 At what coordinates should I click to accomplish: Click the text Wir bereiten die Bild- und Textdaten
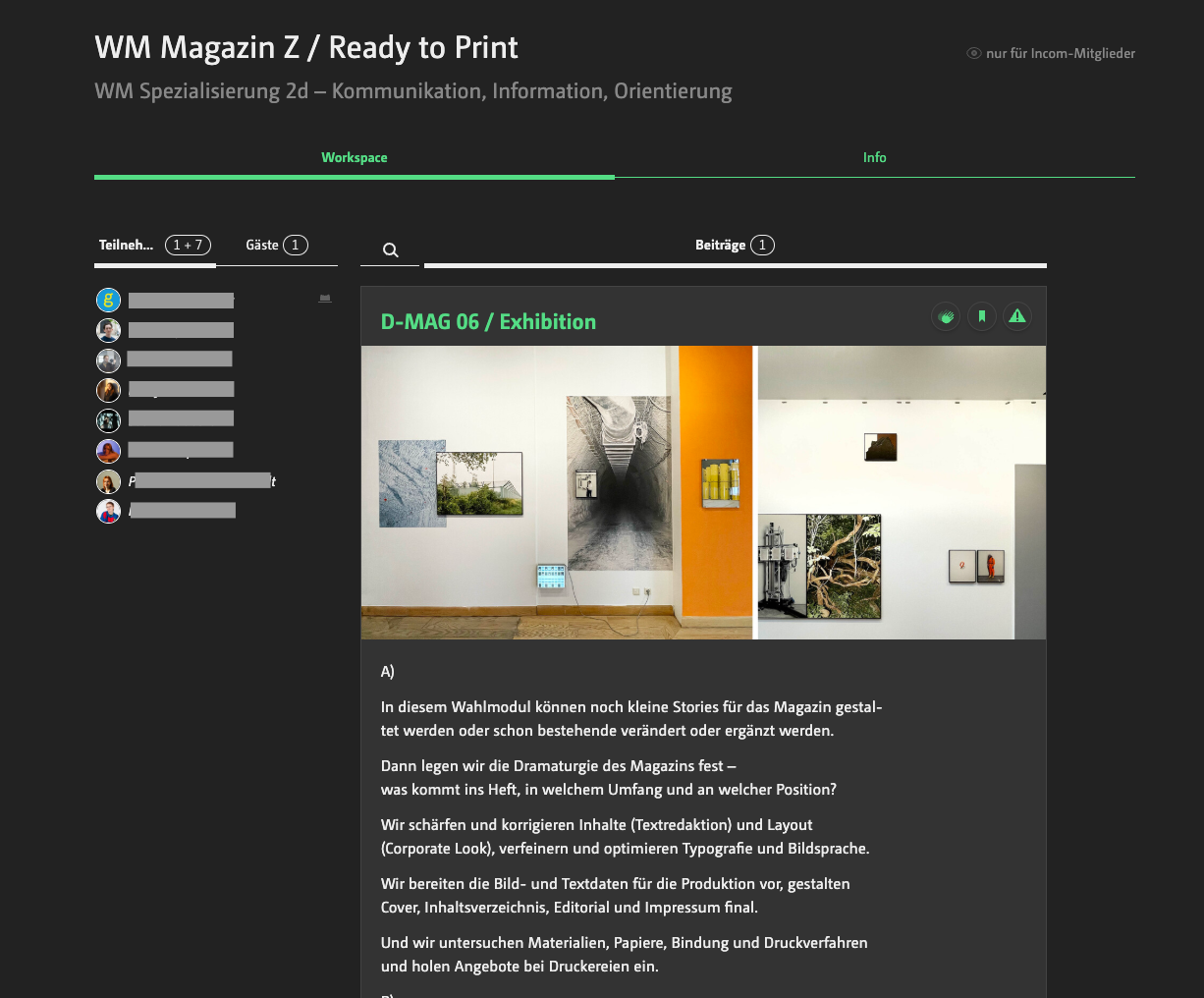coord(616,896)
